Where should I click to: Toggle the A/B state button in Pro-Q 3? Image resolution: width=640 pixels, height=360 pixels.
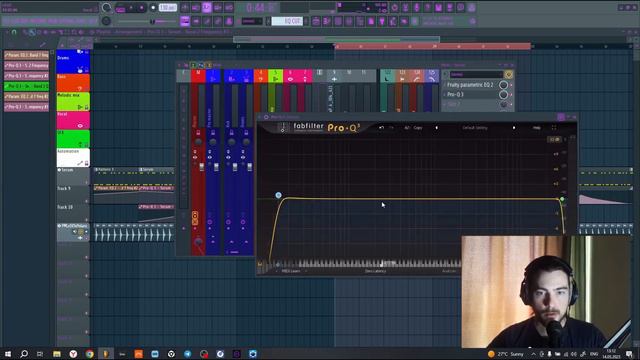[407, 128]
